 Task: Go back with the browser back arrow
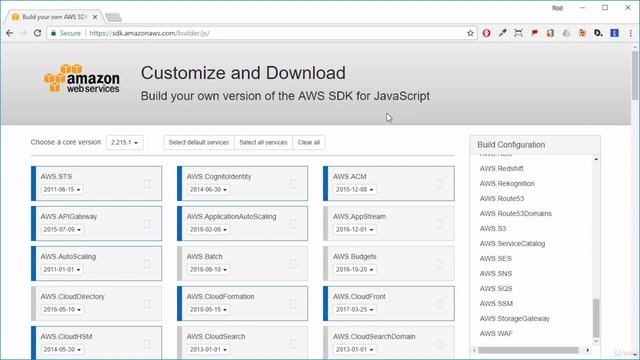[x=9, y=33]
